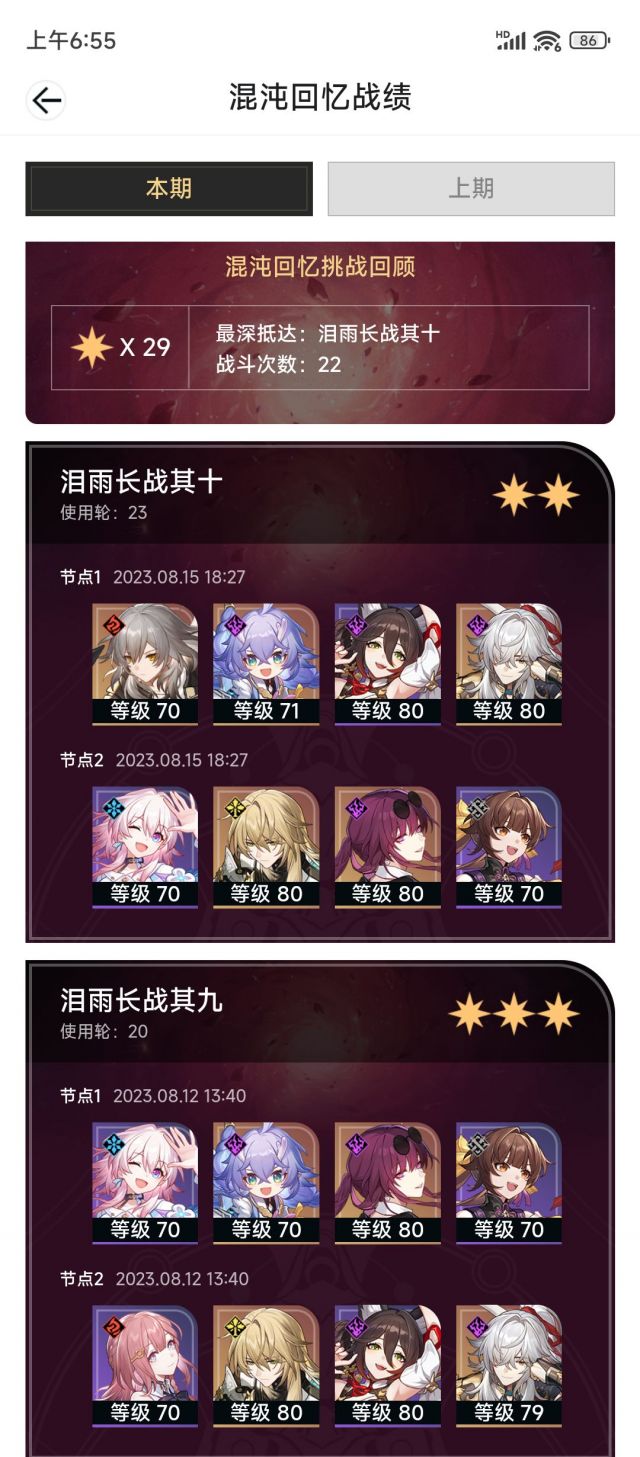The image size is (640, 1457).
Task: Open 泪雨长战其十 stage card header
Action: 320,495
